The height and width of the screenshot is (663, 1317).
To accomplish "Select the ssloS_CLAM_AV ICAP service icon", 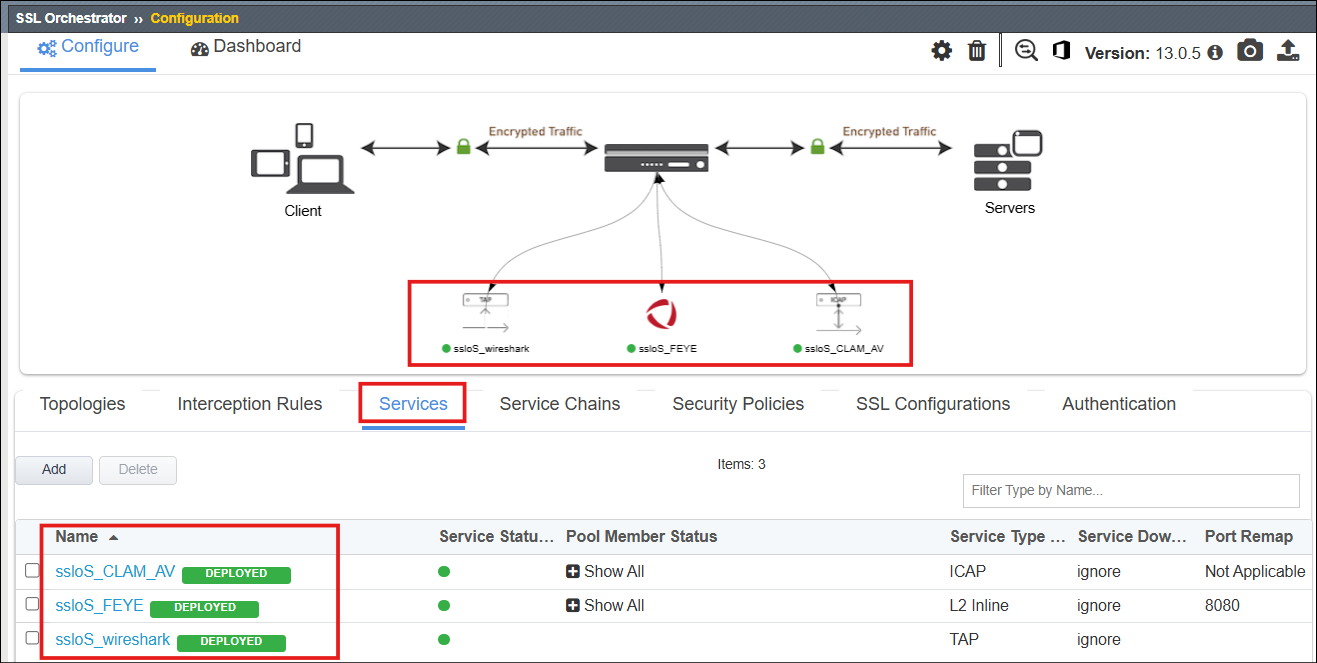I will coord(838,312).
